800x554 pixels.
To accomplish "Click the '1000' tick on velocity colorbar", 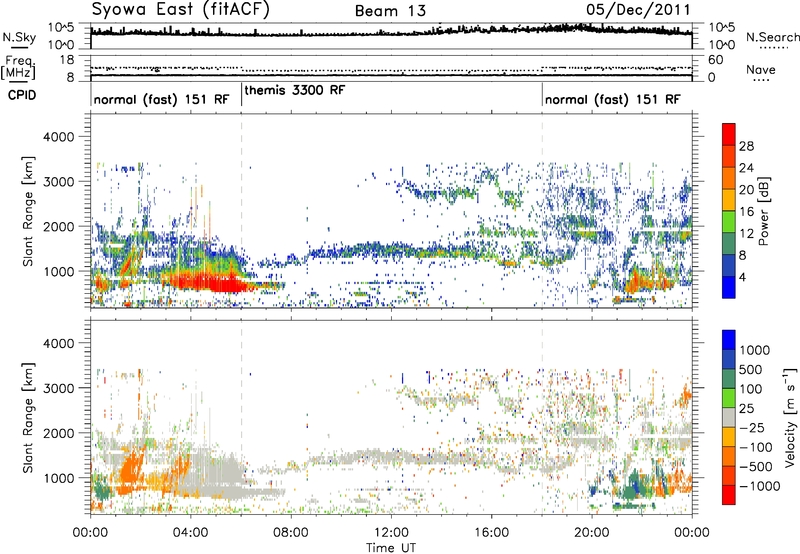I will click(755, 350).
